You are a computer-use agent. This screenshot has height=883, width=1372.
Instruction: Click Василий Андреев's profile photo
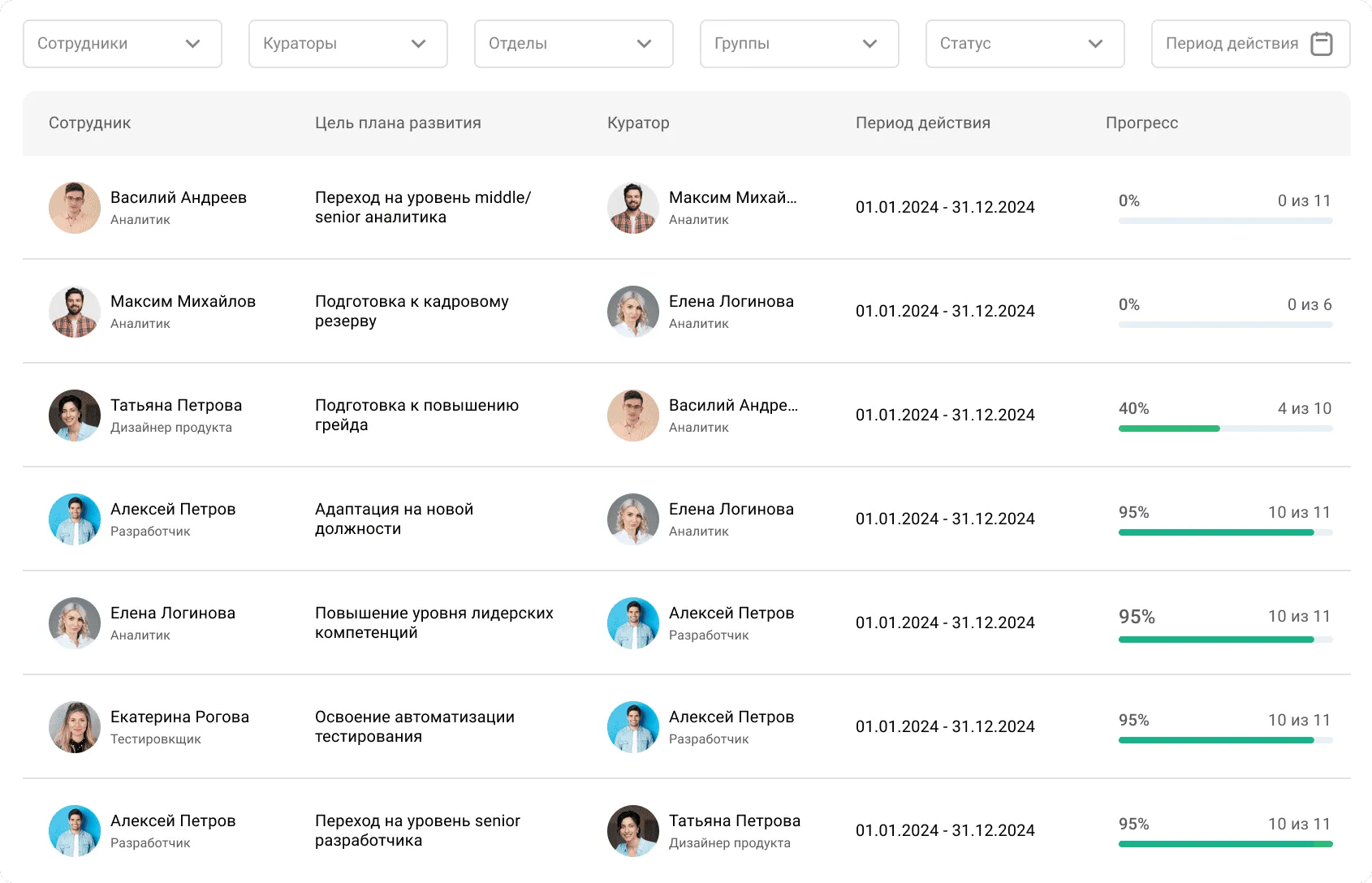click(74, 208)
